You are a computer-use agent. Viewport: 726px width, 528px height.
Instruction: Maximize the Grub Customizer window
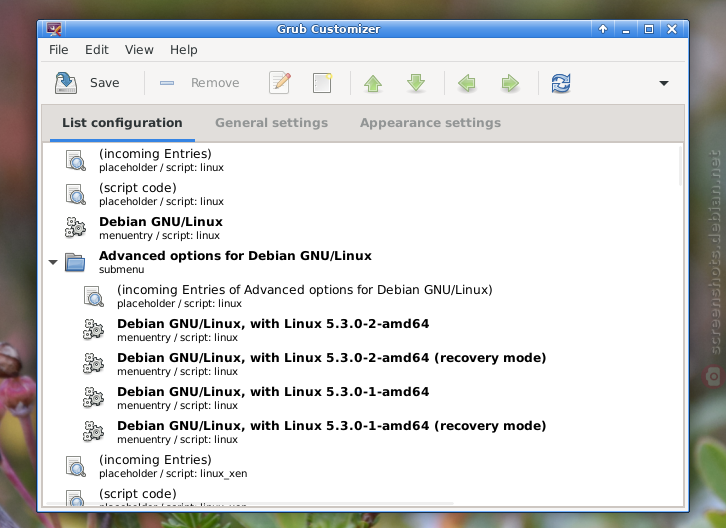(649, 29)
